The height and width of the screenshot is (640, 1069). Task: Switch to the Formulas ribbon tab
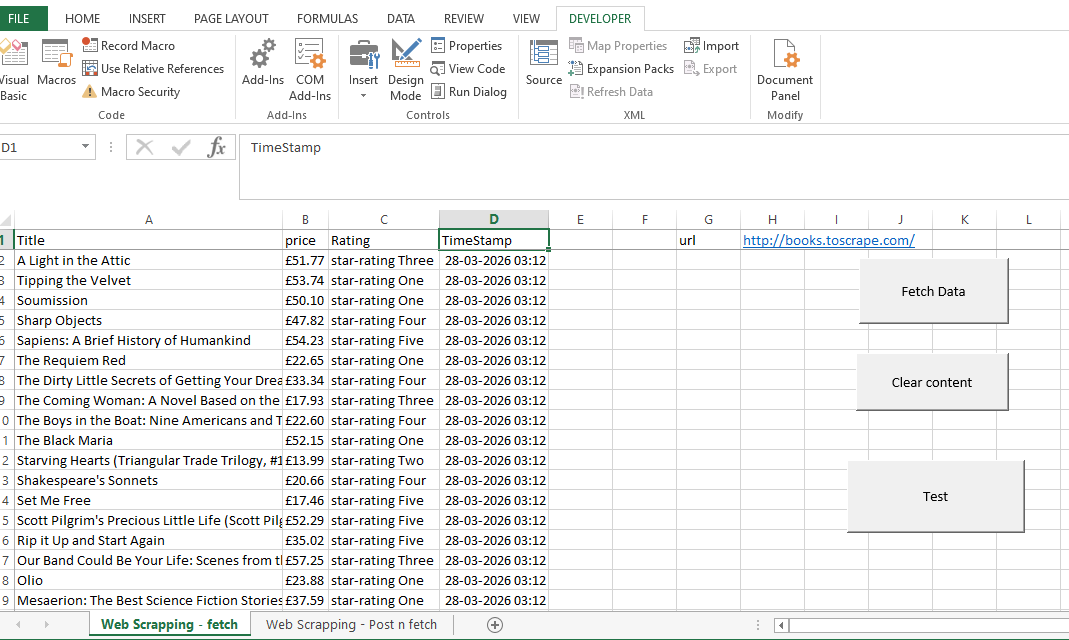tap(327, 19)
